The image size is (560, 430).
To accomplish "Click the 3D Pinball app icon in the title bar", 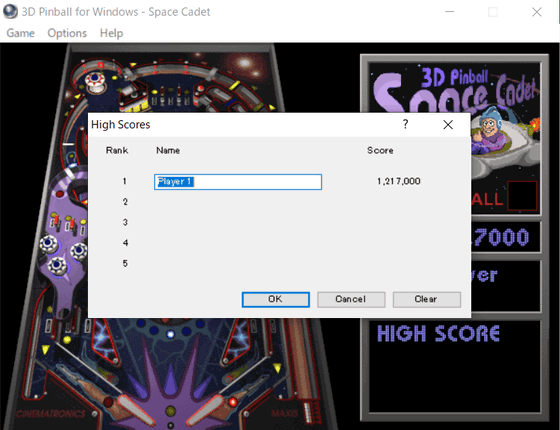I will pos(10,11).
